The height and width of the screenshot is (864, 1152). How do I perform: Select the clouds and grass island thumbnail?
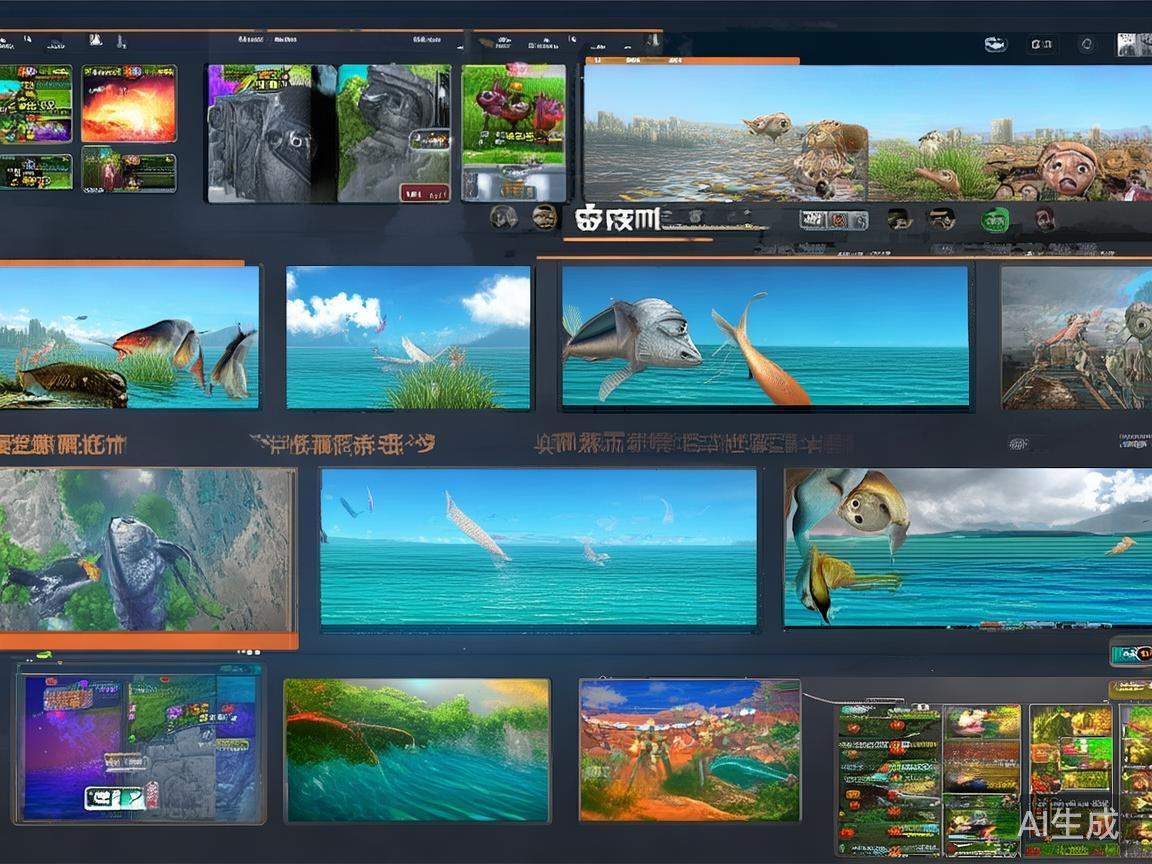coord(408,336)
